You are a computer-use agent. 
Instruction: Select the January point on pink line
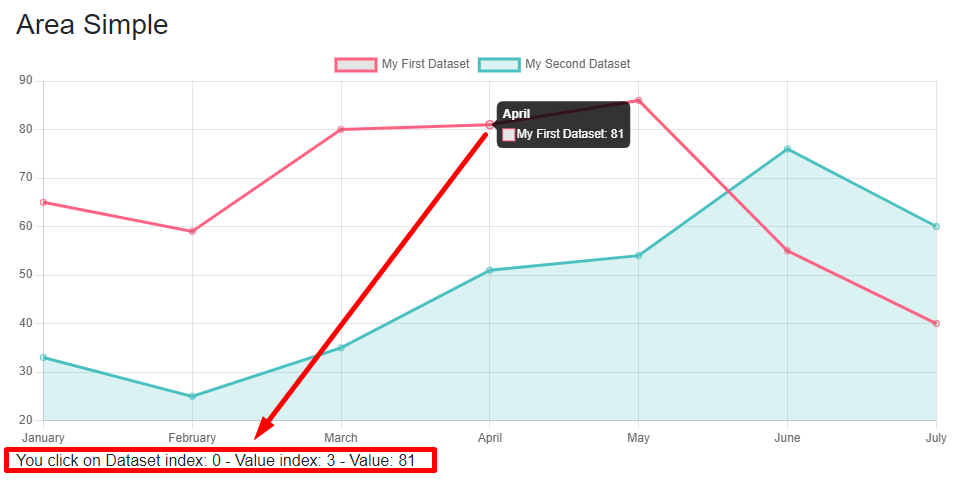click(43, 202)
